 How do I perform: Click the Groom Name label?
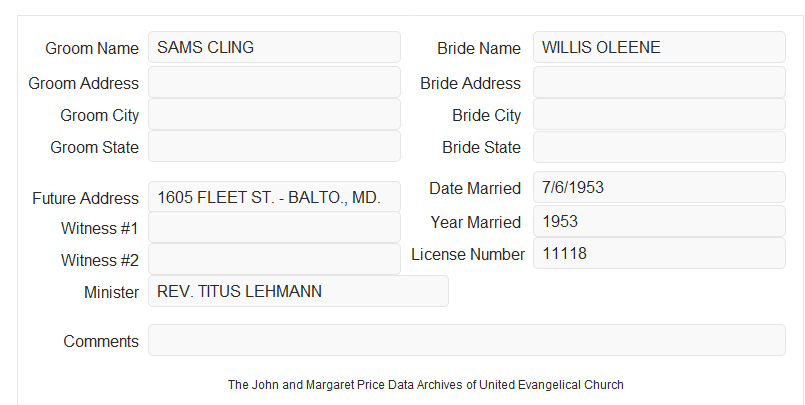92,48
